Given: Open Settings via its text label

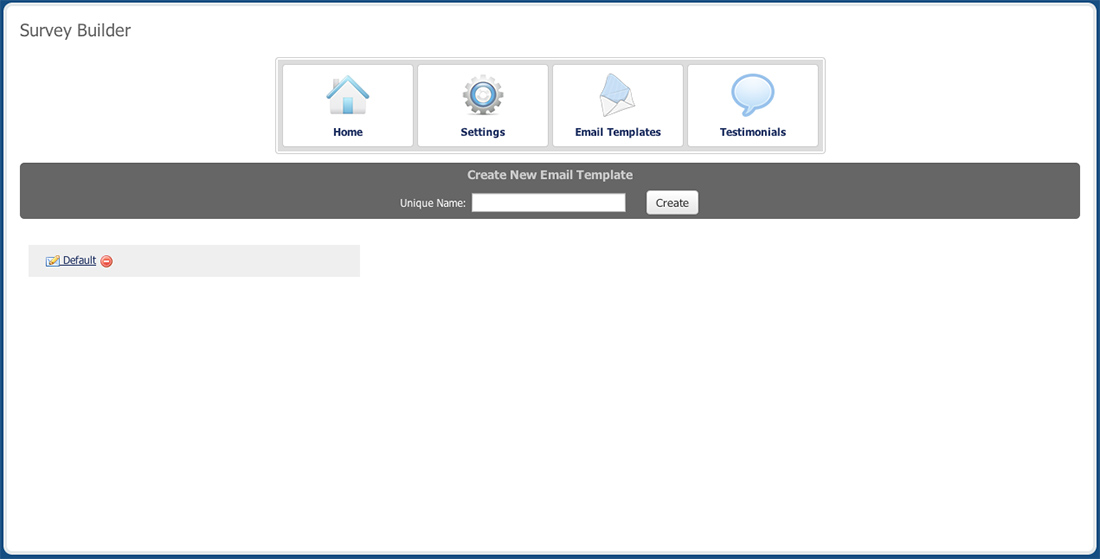Looking at the screenshot, I should [x=482, y=132].
